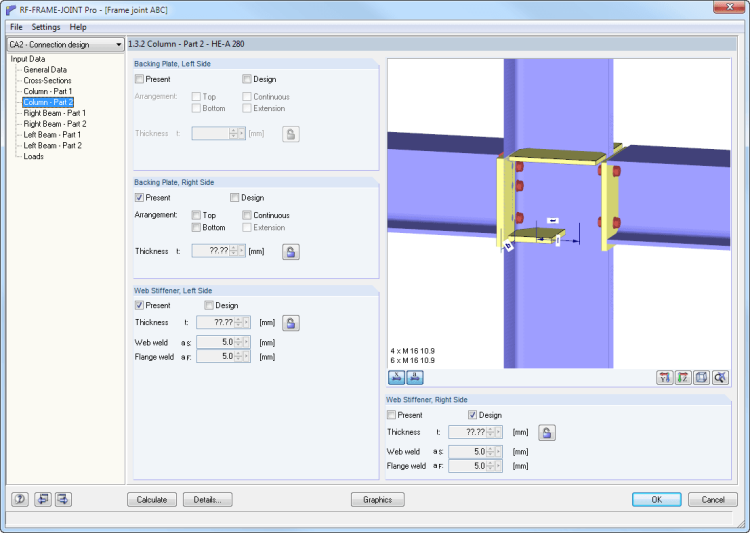
Task: Click the Graphics button
Action: click(x=377, y=499)
